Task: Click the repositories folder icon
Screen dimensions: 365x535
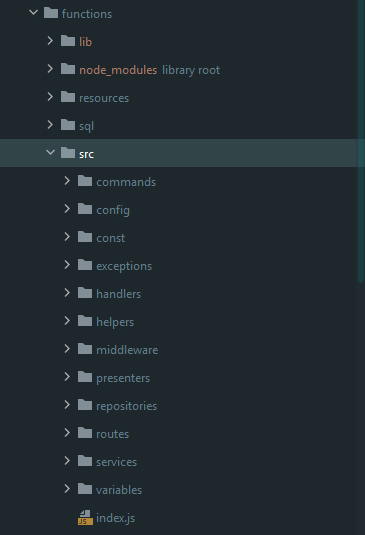Action: [x=85, y=405]
